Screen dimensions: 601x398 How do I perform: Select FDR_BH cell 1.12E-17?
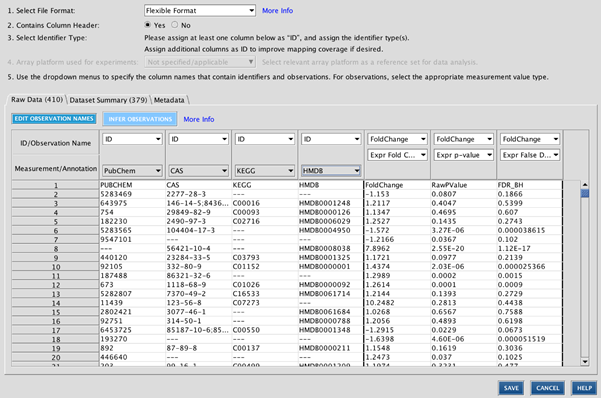[x=530, y=248]
